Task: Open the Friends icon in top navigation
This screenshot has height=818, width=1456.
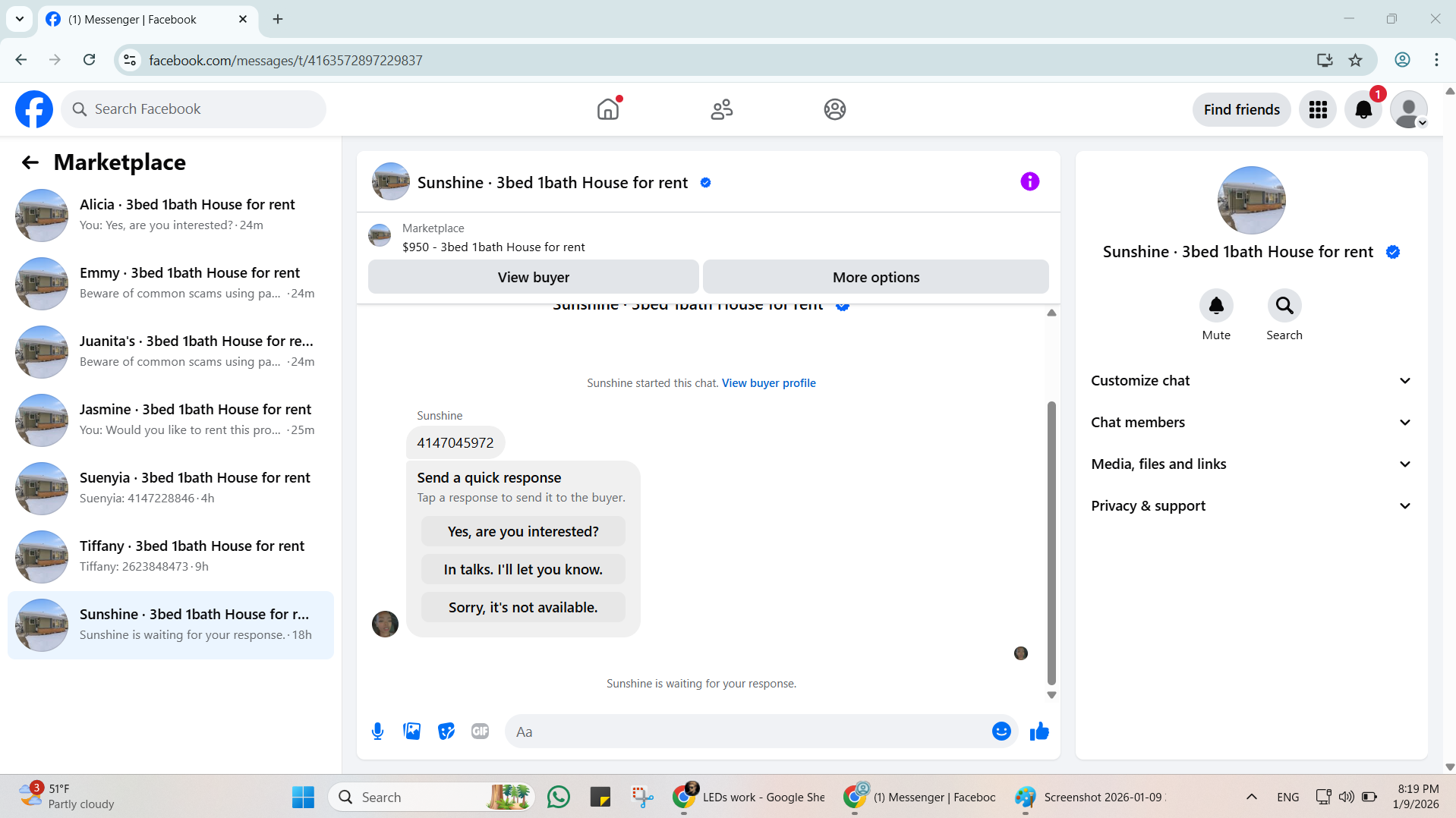Action: click(721, 109)
